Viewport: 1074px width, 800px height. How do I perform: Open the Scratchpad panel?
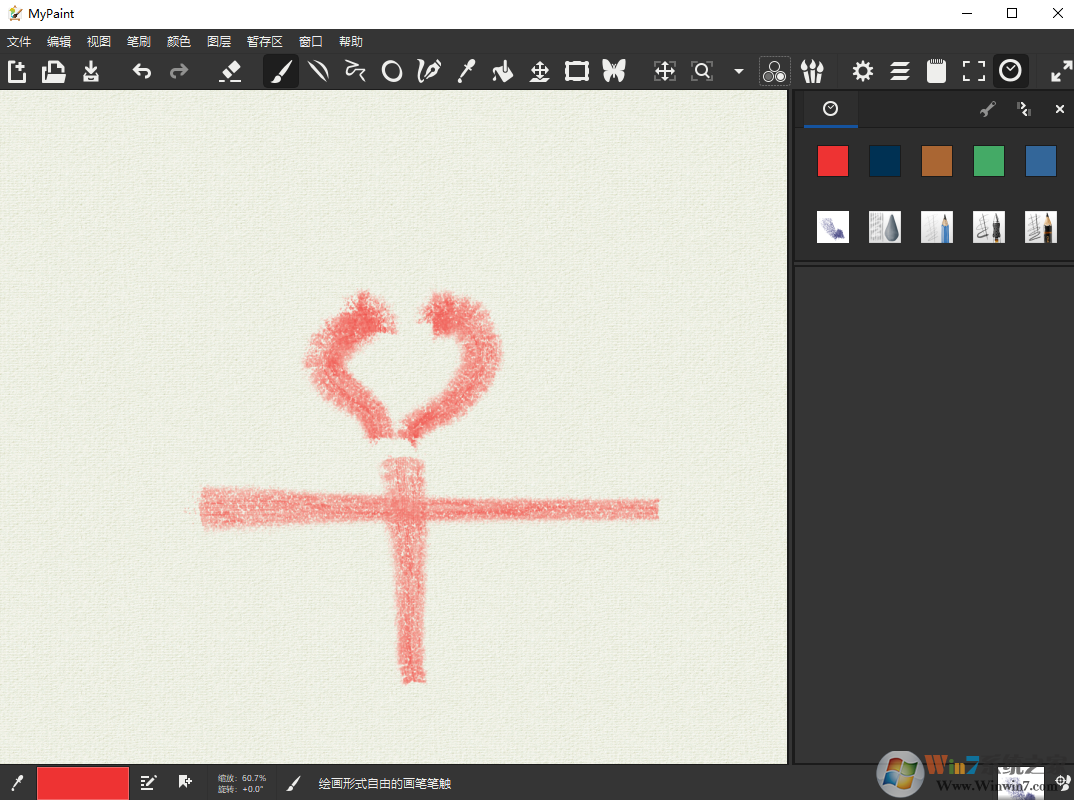point(936,70)
